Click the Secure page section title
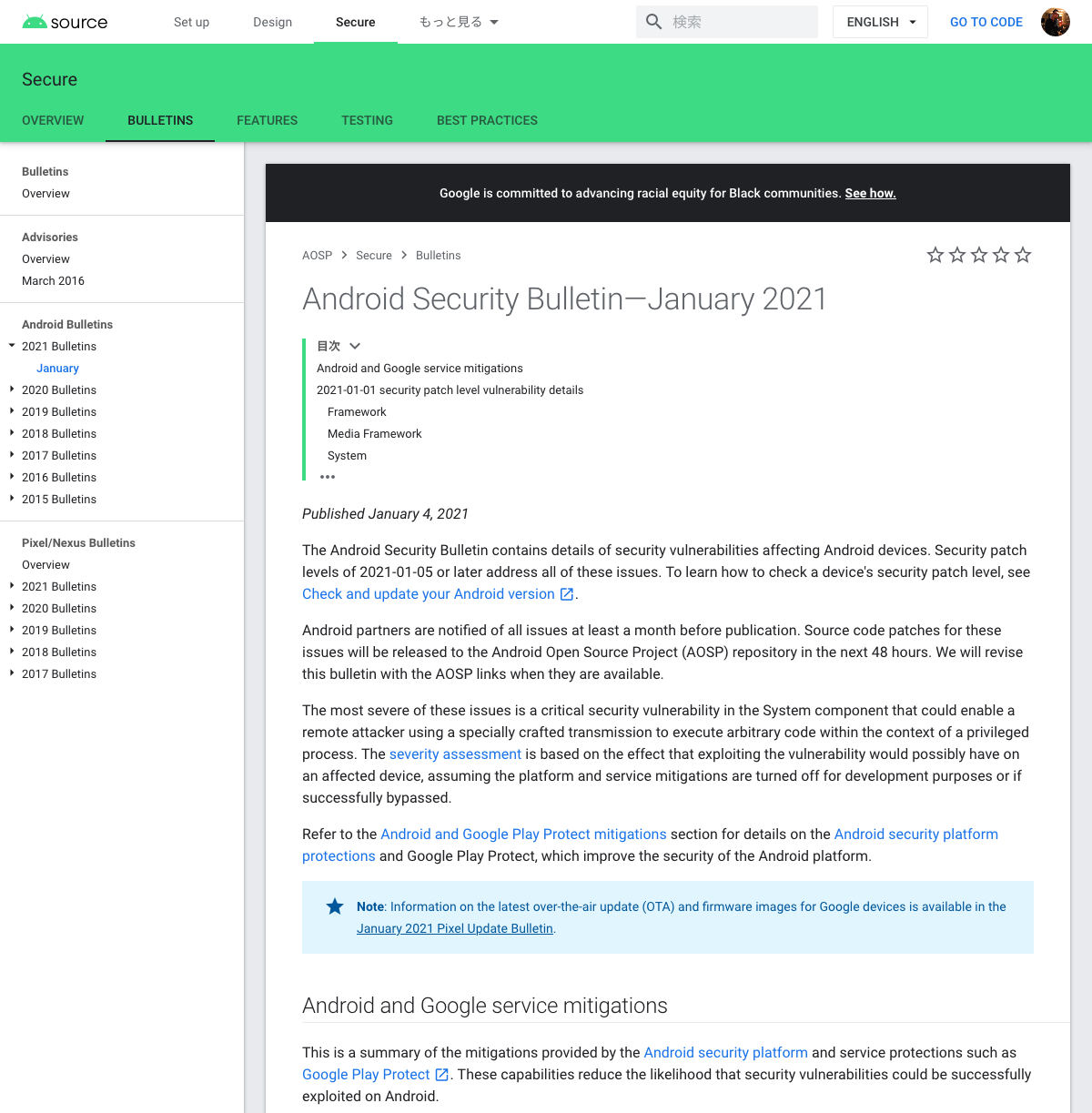 tap(49, 79)
